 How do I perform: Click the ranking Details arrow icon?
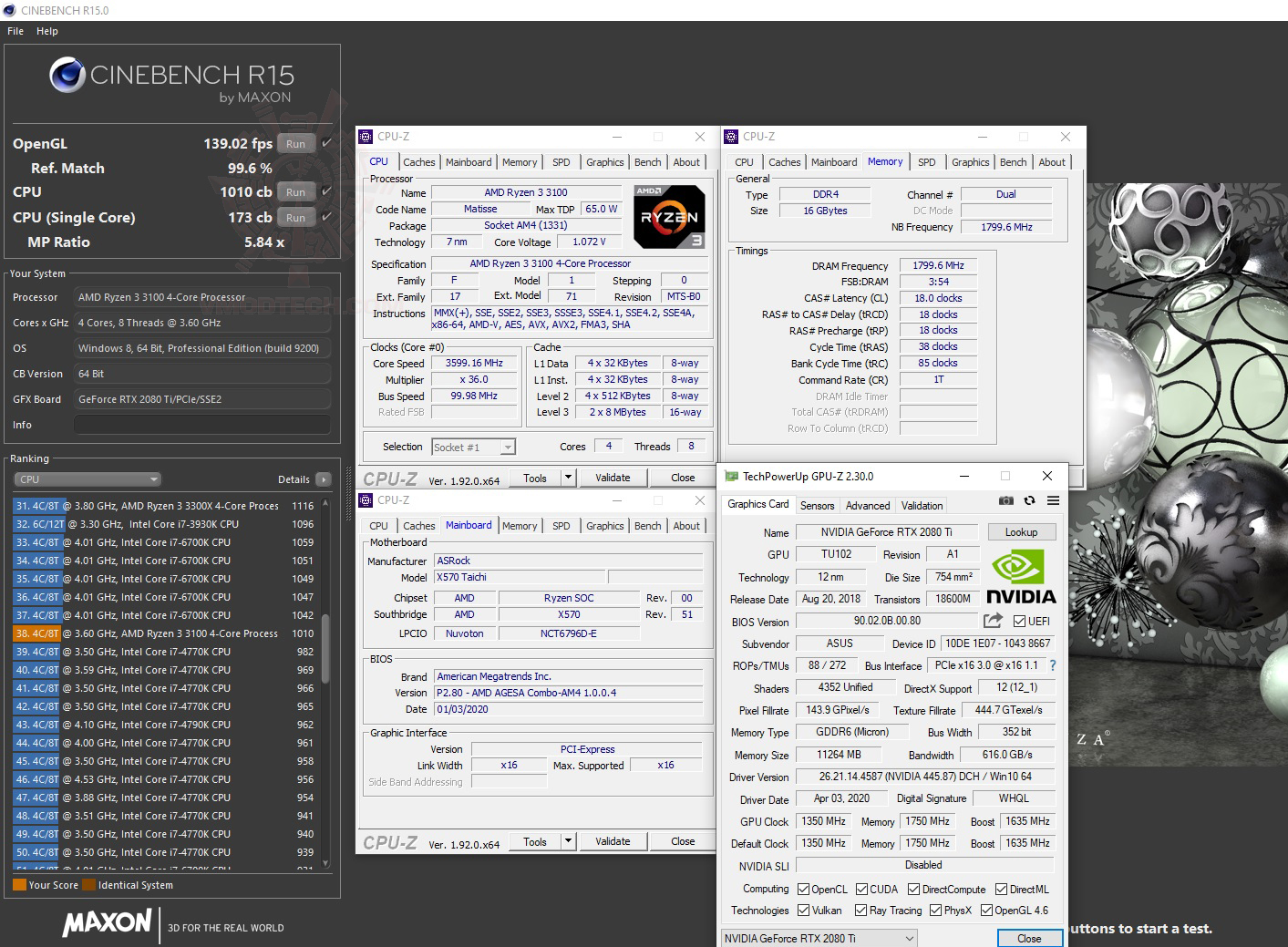tap(323, 479)
